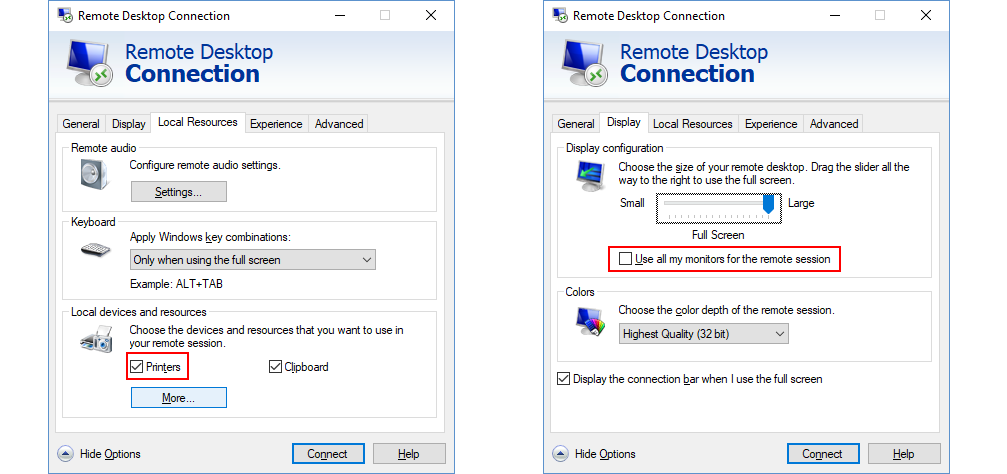Open General tab in left window
The width and height of the screenshot is (1007, 474).
tap(81, 124)
